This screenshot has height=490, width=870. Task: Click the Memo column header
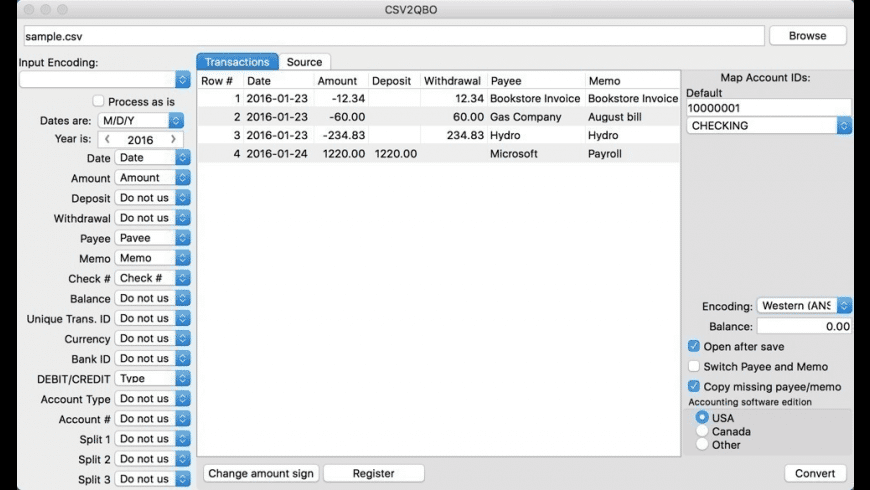tap(633, 80)
